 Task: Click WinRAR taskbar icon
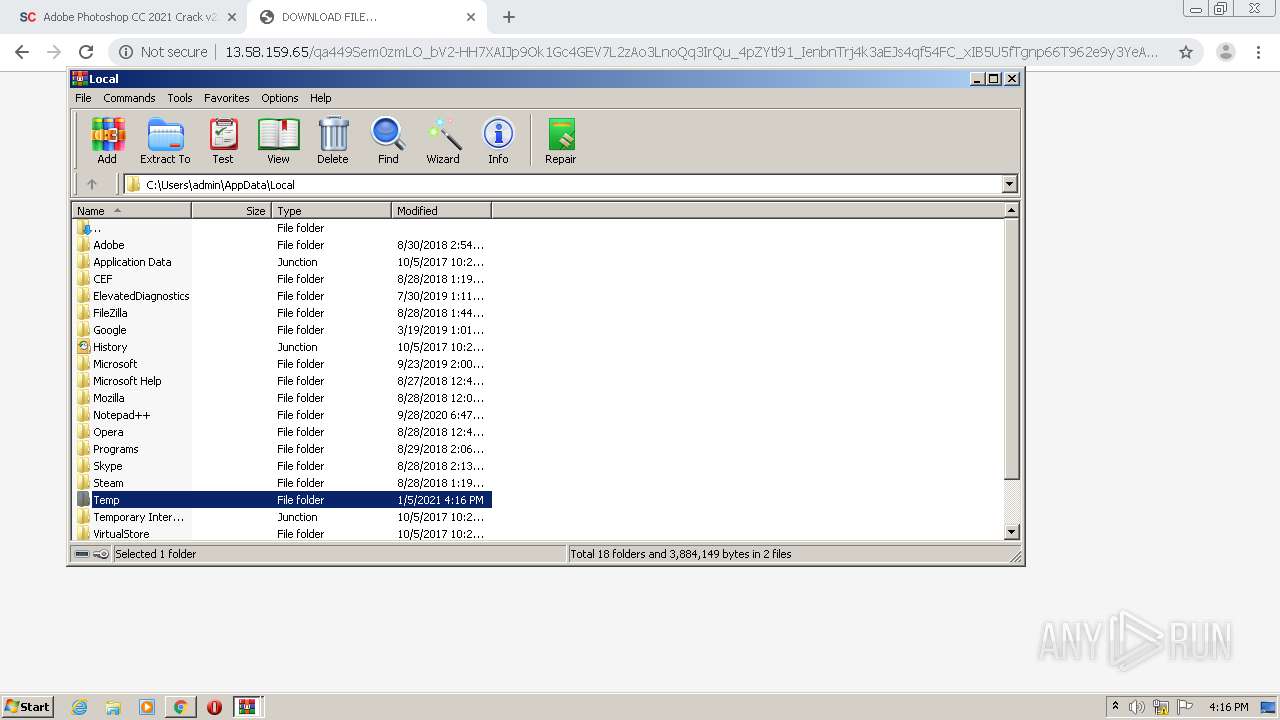coord(247,707)
